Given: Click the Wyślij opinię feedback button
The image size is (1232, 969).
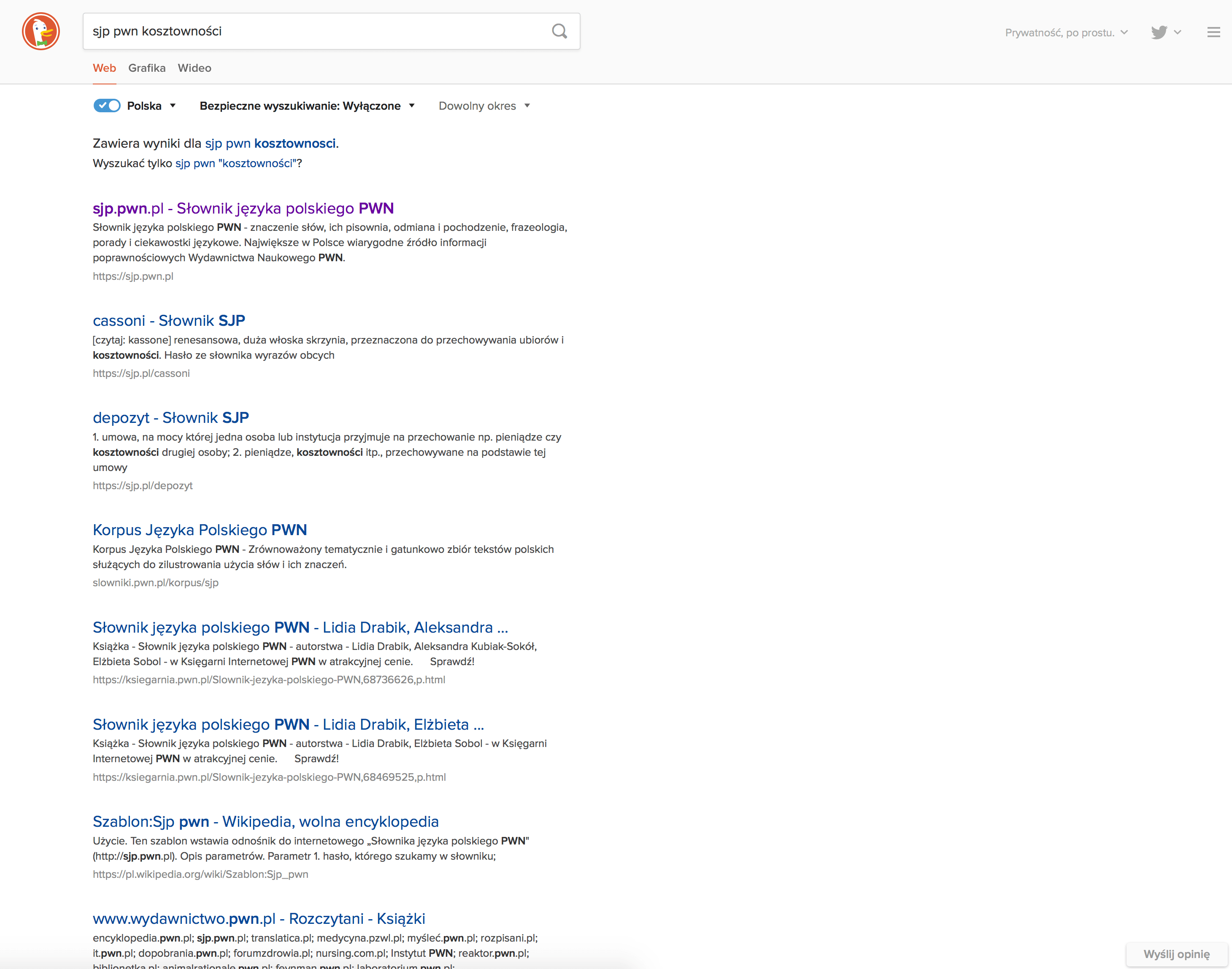Looking at the screenshot, I should (x=1176, y=954).
